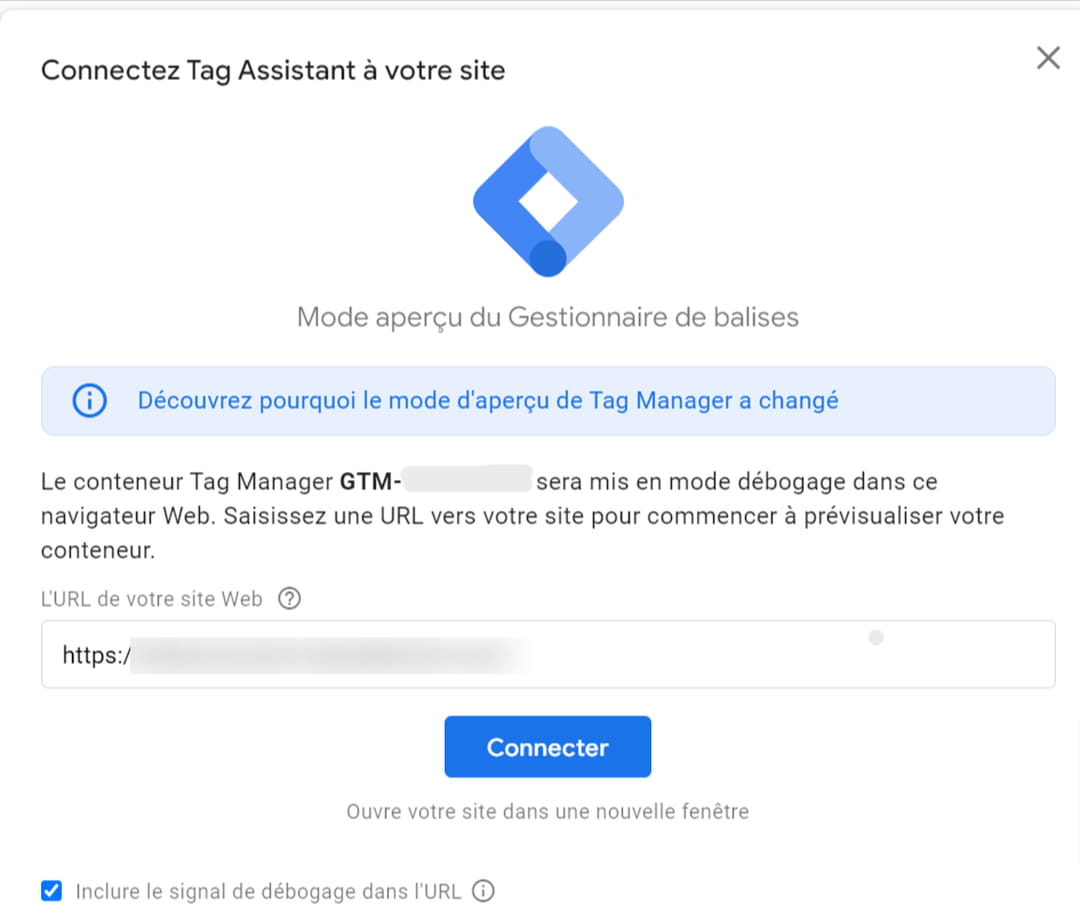Image resolution: width=1080 pixels, height=913 pixels.
Task: Close the Connectez Tag Assistant dialog
Action: pyautogui.click(x=1048, y=58)
